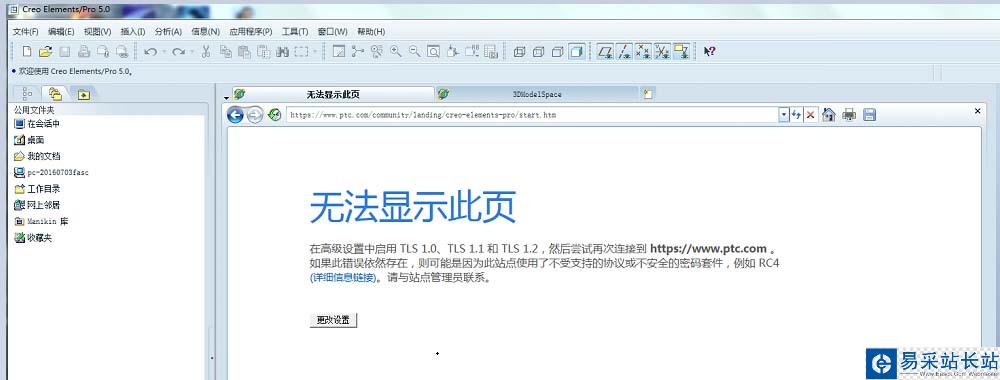
Task: Click the Refit zoom icon
Action: [x=434, y=52]
